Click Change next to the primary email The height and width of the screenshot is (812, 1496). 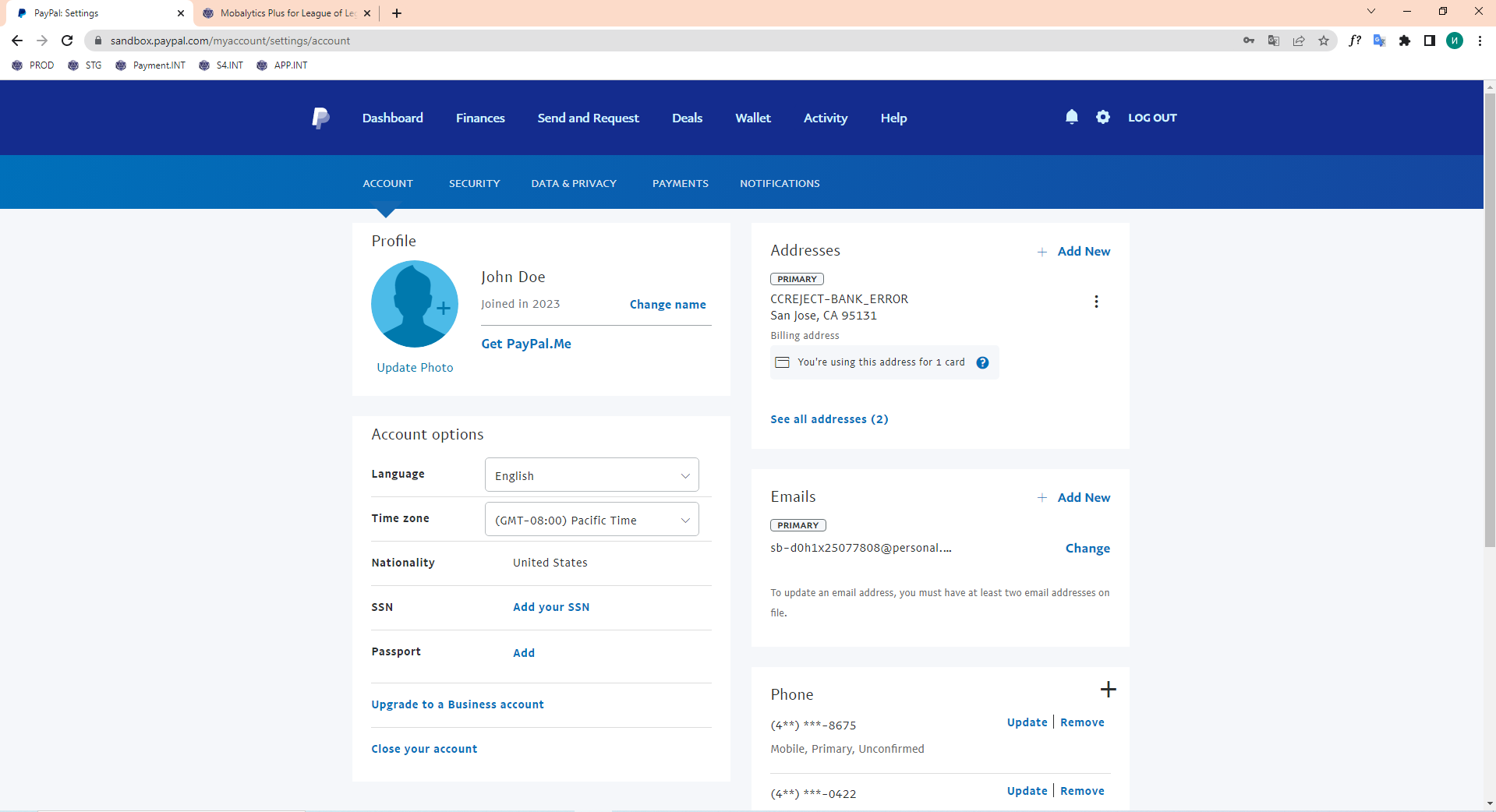click(1088, 549)
